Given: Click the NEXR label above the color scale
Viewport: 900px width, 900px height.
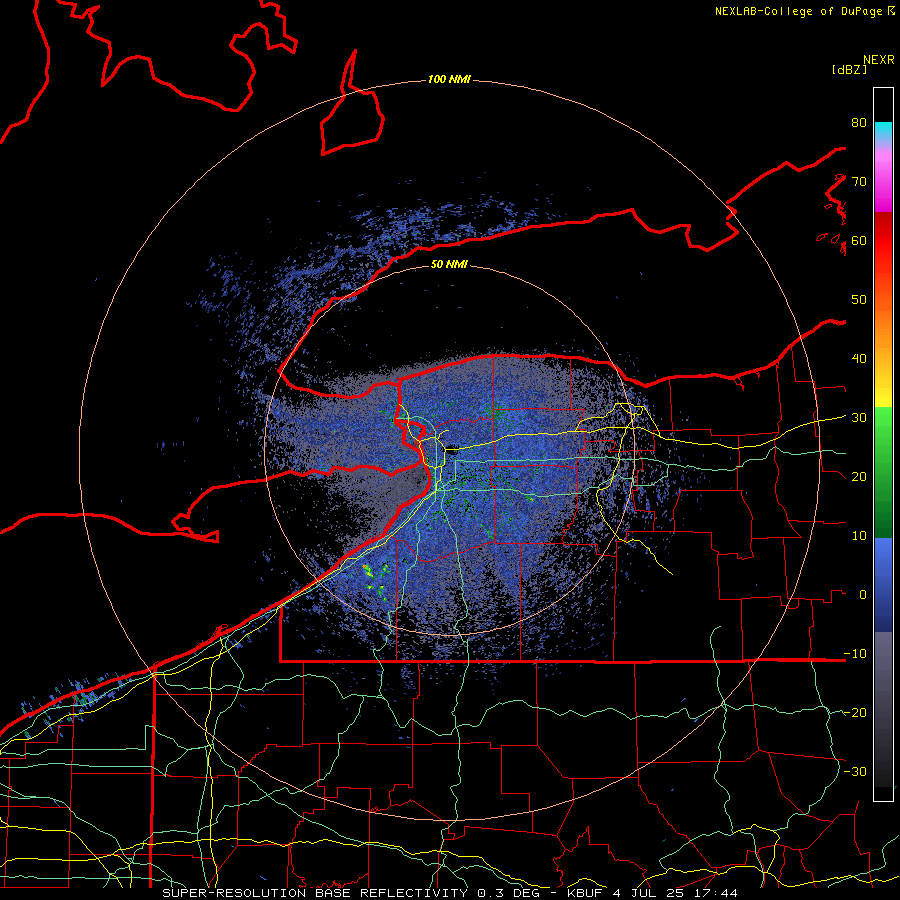Looking at the screenshot, I should pyautogui.click(x=879, y=60).
